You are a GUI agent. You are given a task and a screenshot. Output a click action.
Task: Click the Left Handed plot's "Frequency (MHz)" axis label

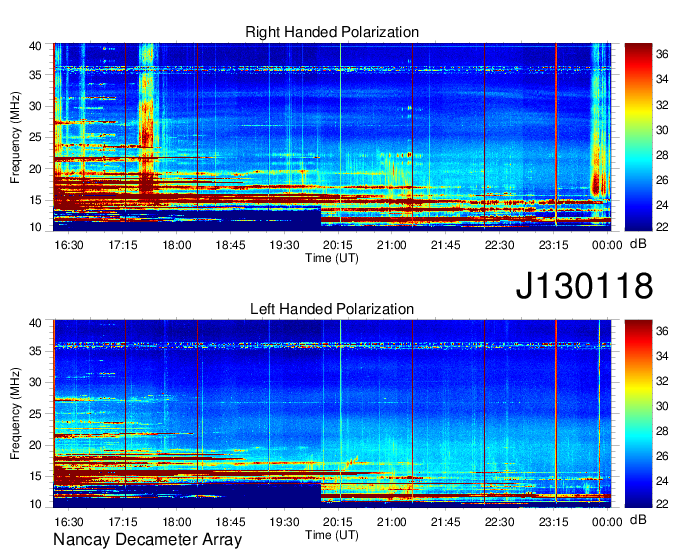pos(15,414)
